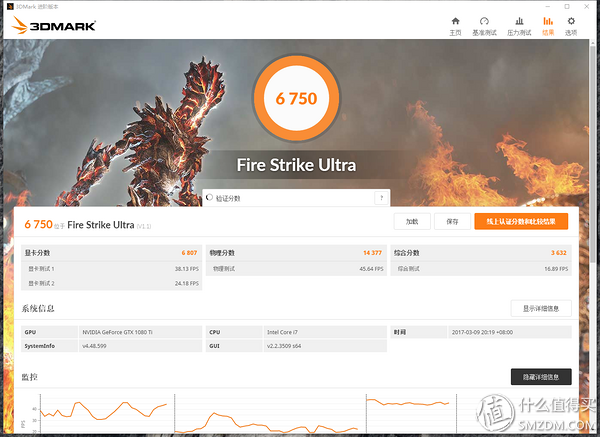Click the Fire Strike Ultra banner title

click(297, 165)
